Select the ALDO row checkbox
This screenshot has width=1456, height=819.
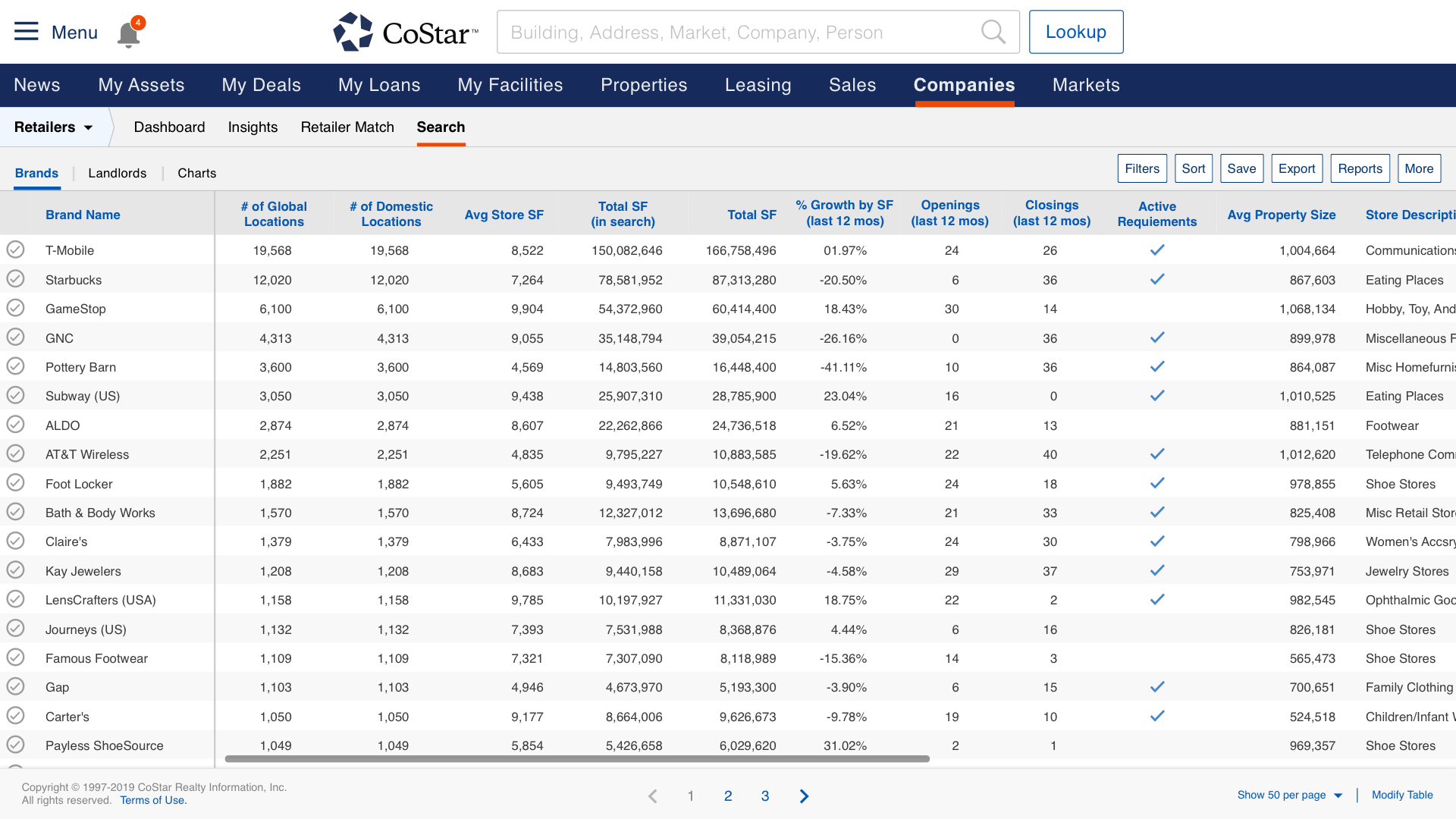click(15, 425)
